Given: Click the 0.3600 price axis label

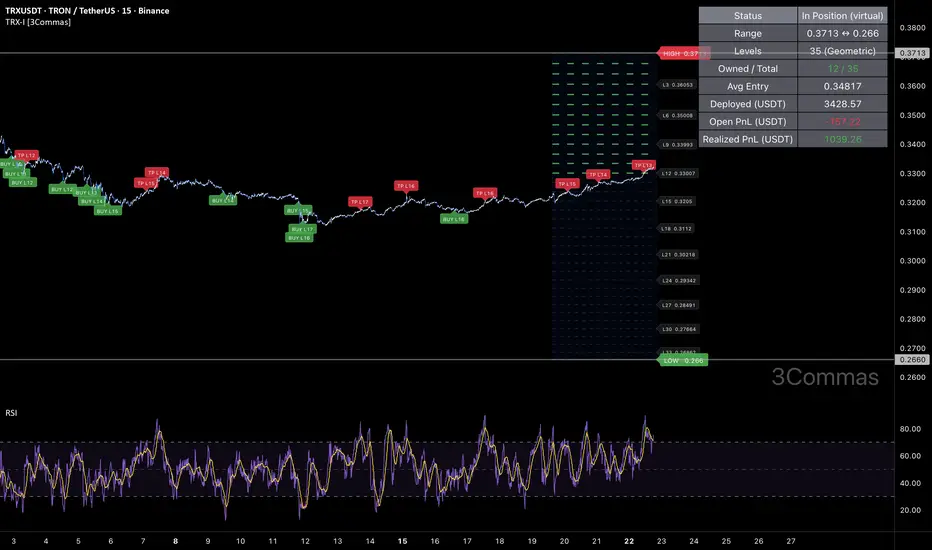Looking at the screenshot, I should [912, 86].
